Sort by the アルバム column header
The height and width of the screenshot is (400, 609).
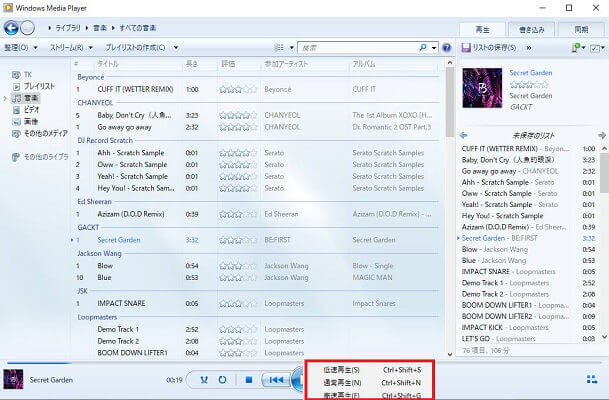click(x=364, y=64)
